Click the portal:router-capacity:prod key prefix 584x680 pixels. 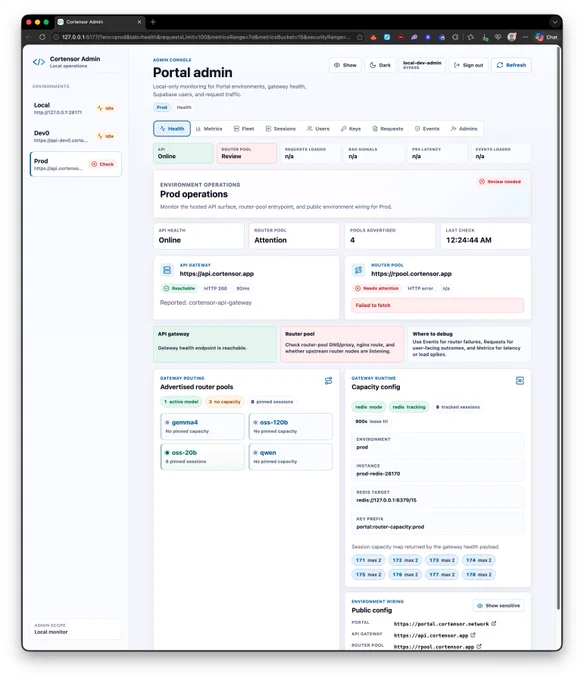pyautogui.click(x=390, y=527)
